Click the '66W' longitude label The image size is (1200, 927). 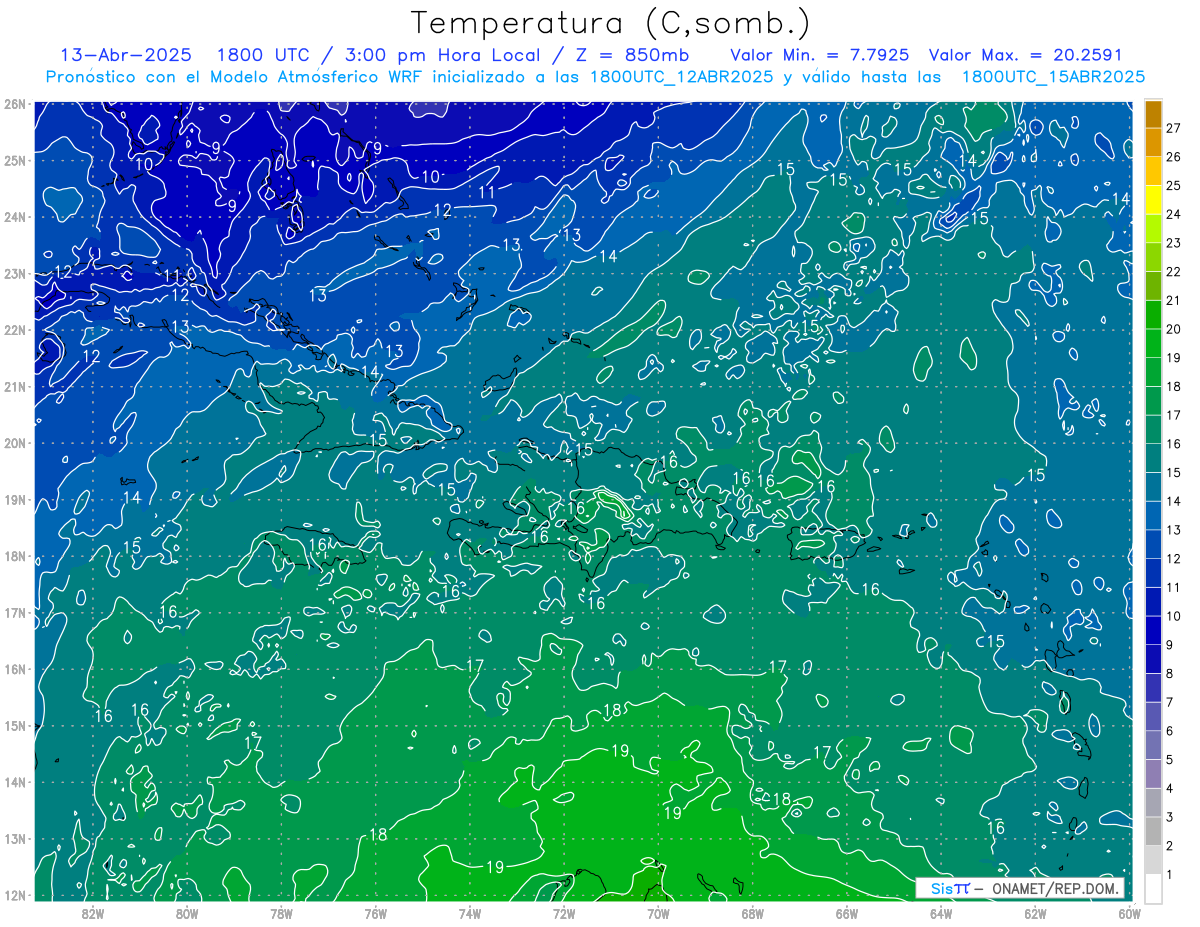click(x=847, y=912)
